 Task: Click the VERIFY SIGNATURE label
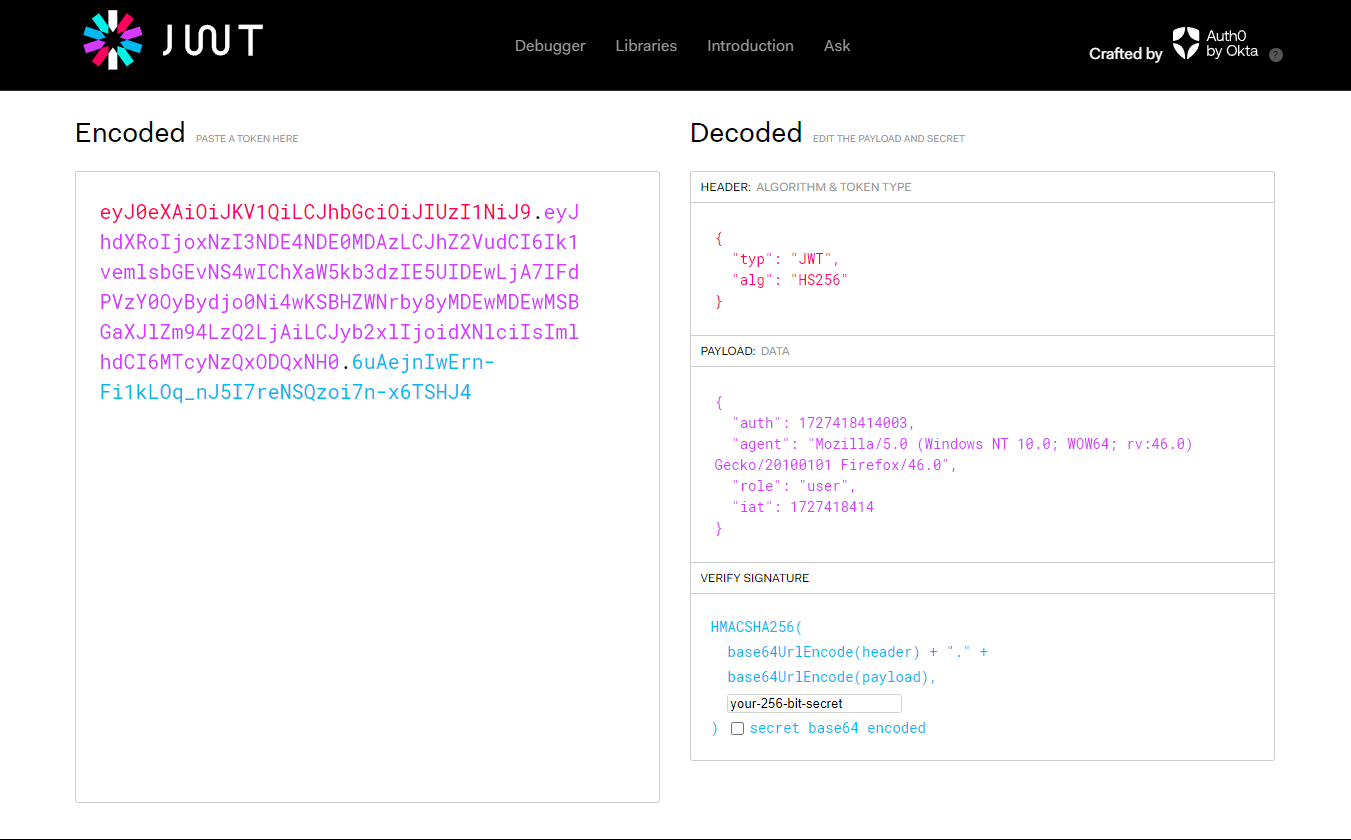pos(755,578)
